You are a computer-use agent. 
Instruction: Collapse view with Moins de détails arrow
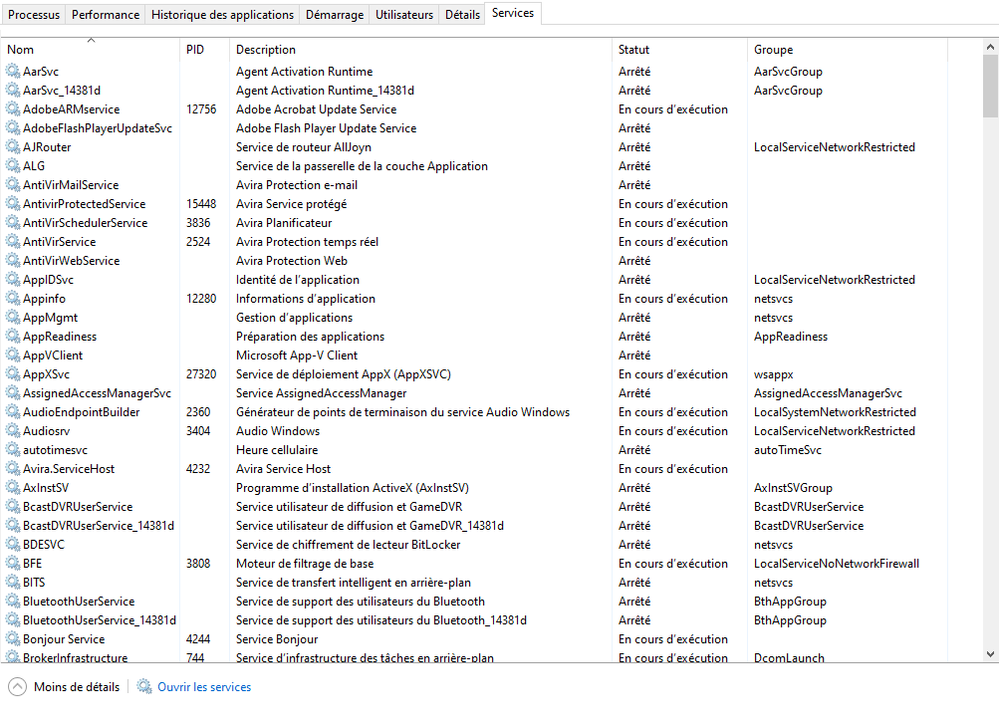point(18,687)
